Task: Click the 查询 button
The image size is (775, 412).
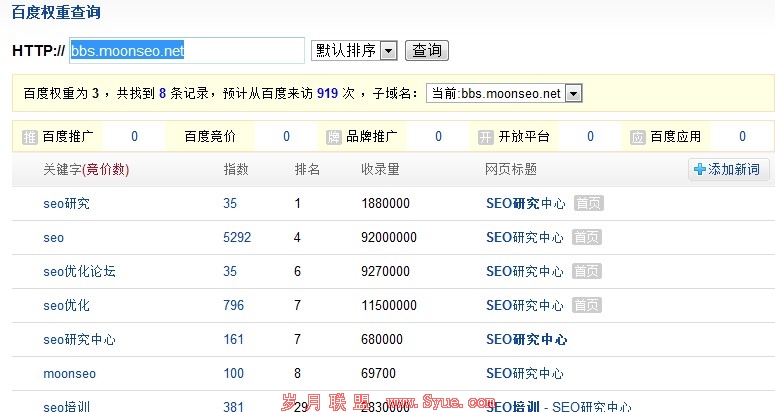Action: [427, 50]
